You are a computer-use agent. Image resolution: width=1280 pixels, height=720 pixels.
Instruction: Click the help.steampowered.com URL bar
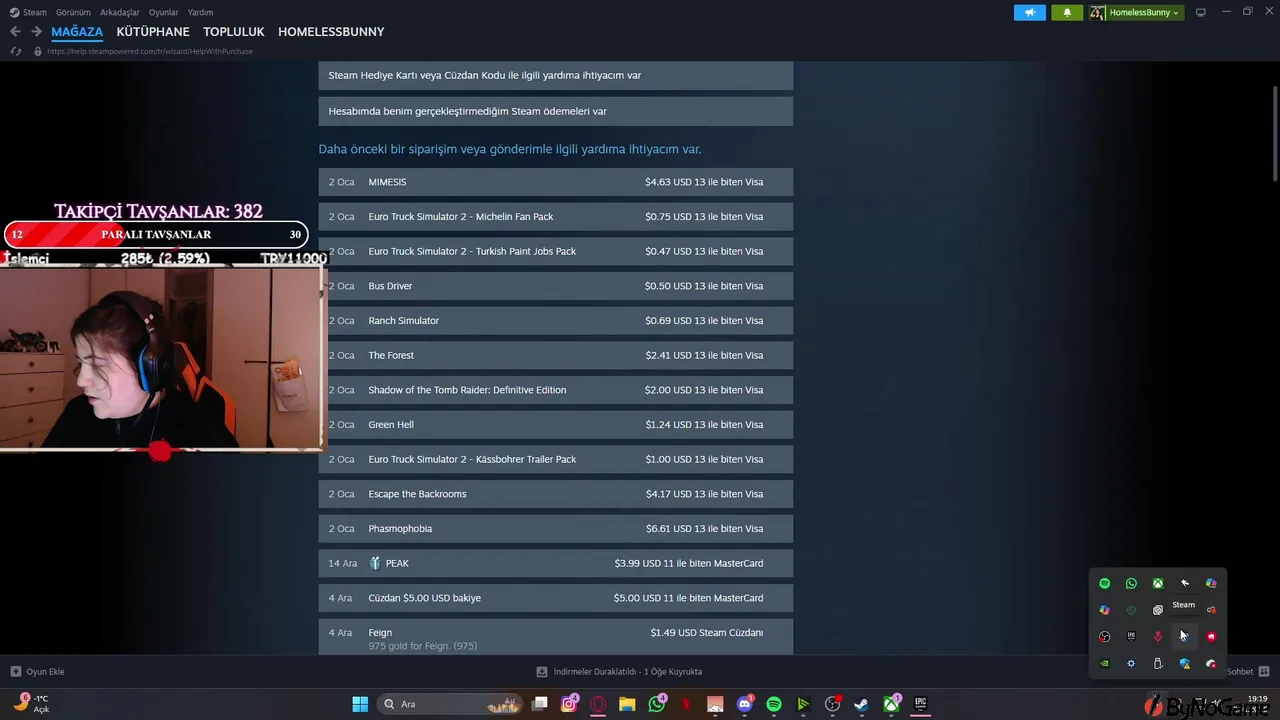[150, 51]
